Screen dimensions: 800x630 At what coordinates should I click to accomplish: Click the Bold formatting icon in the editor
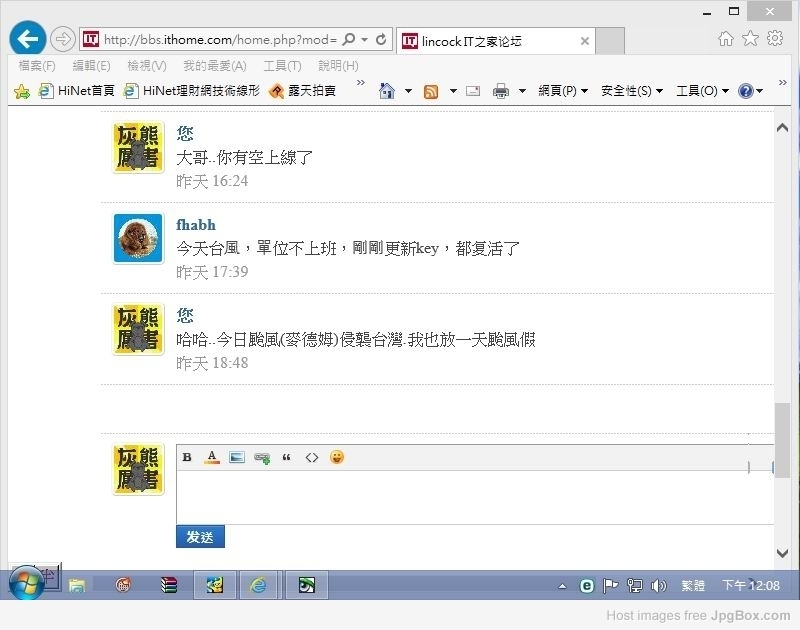(187, 458)
